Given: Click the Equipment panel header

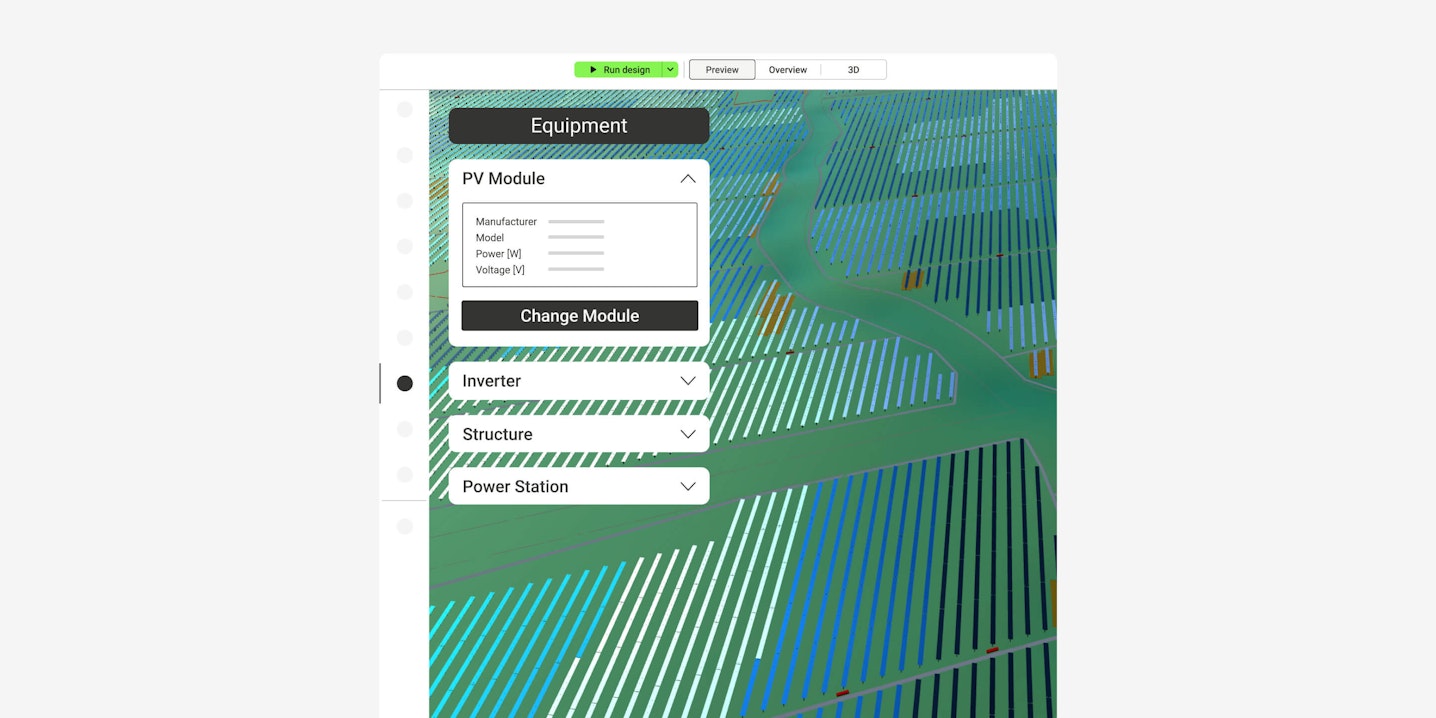Looking at the screenshot, I should pos(579,126).
